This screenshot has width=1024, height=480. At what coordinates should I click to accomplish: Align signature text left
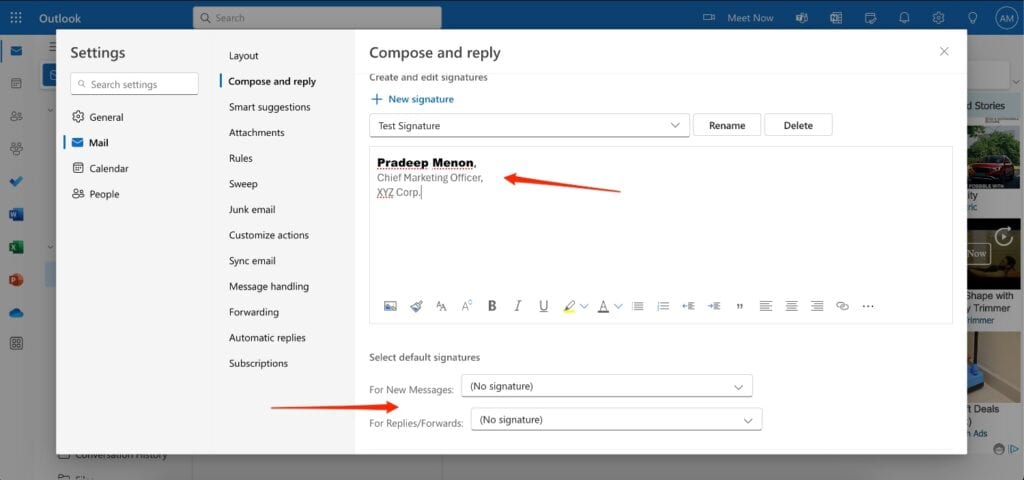click(x=766, y=306)
